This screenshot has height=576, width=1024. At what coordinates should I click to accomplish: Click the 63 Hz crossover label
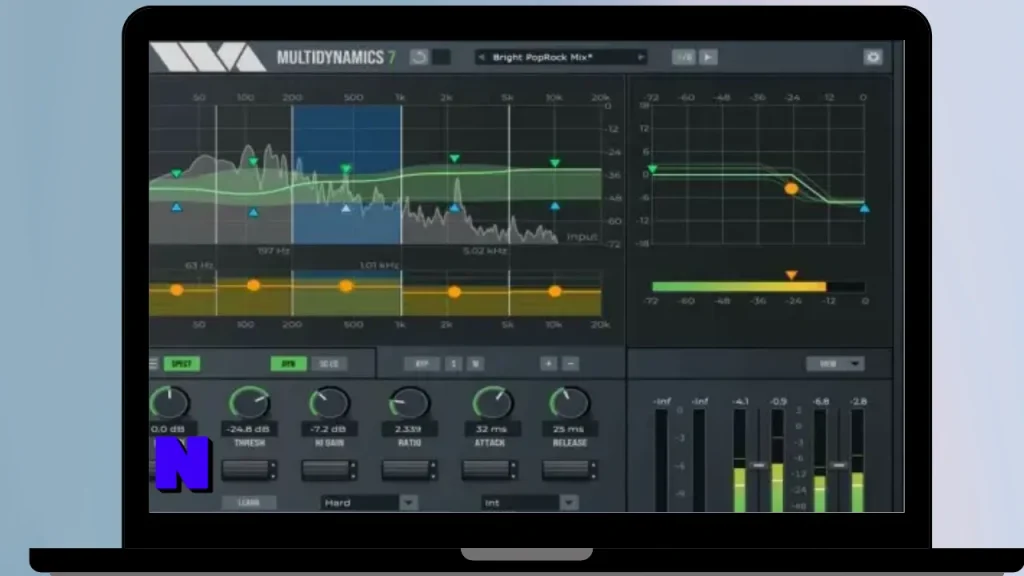[199, 265]
